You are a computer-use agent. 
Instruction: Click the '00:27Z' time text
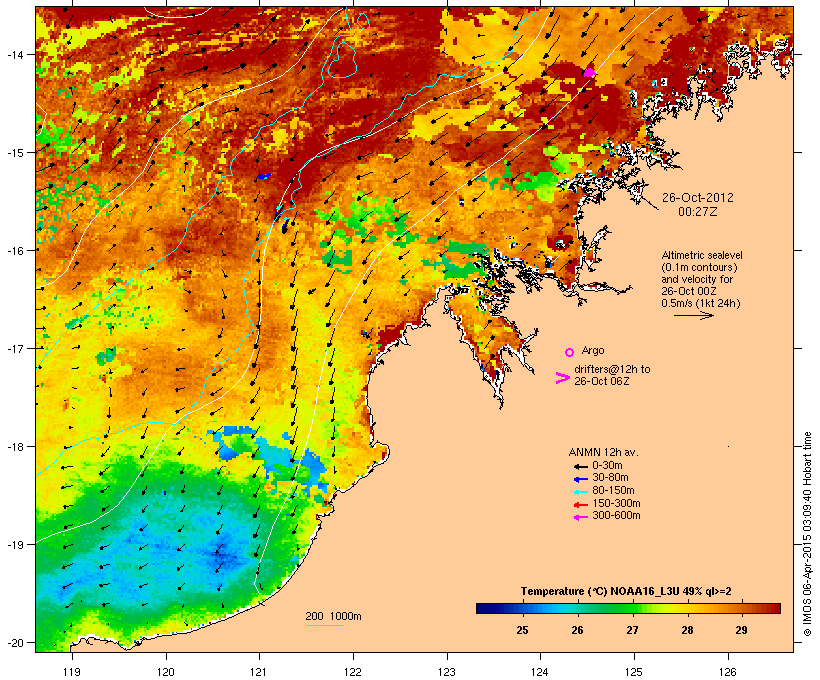[697, 212]
